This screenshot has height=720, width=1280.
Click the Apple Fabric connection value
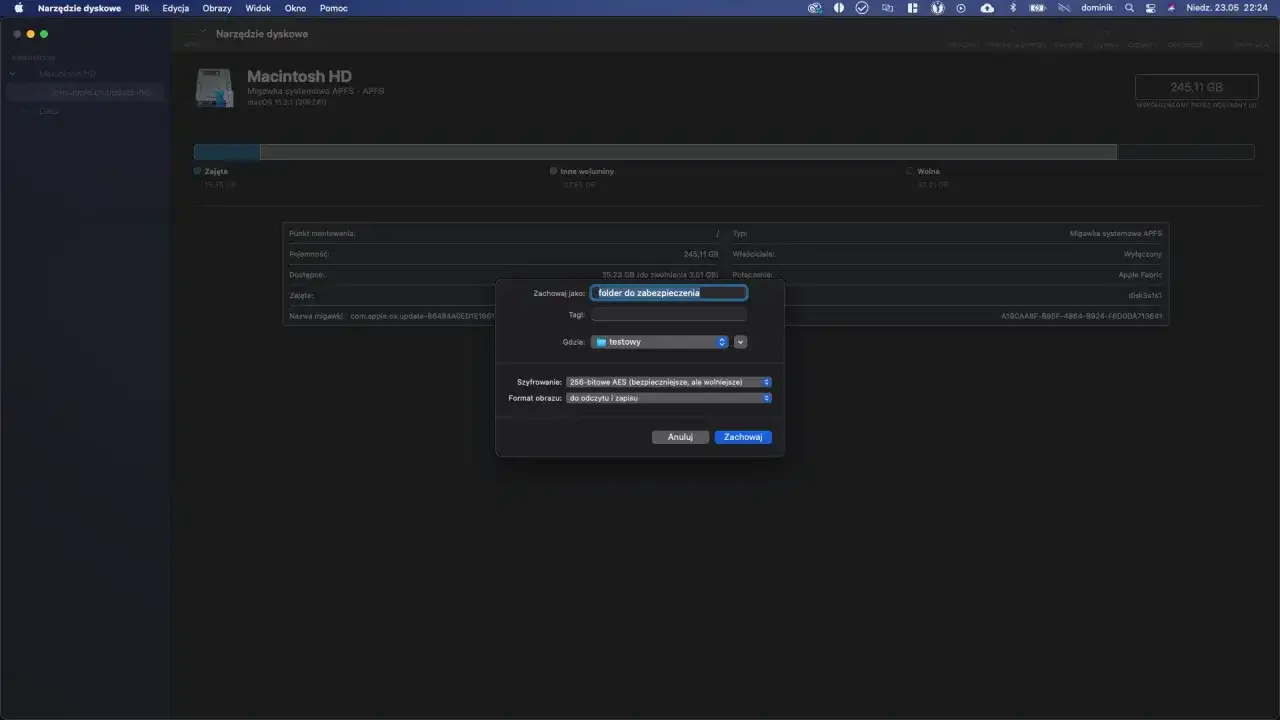(1140, 274)
